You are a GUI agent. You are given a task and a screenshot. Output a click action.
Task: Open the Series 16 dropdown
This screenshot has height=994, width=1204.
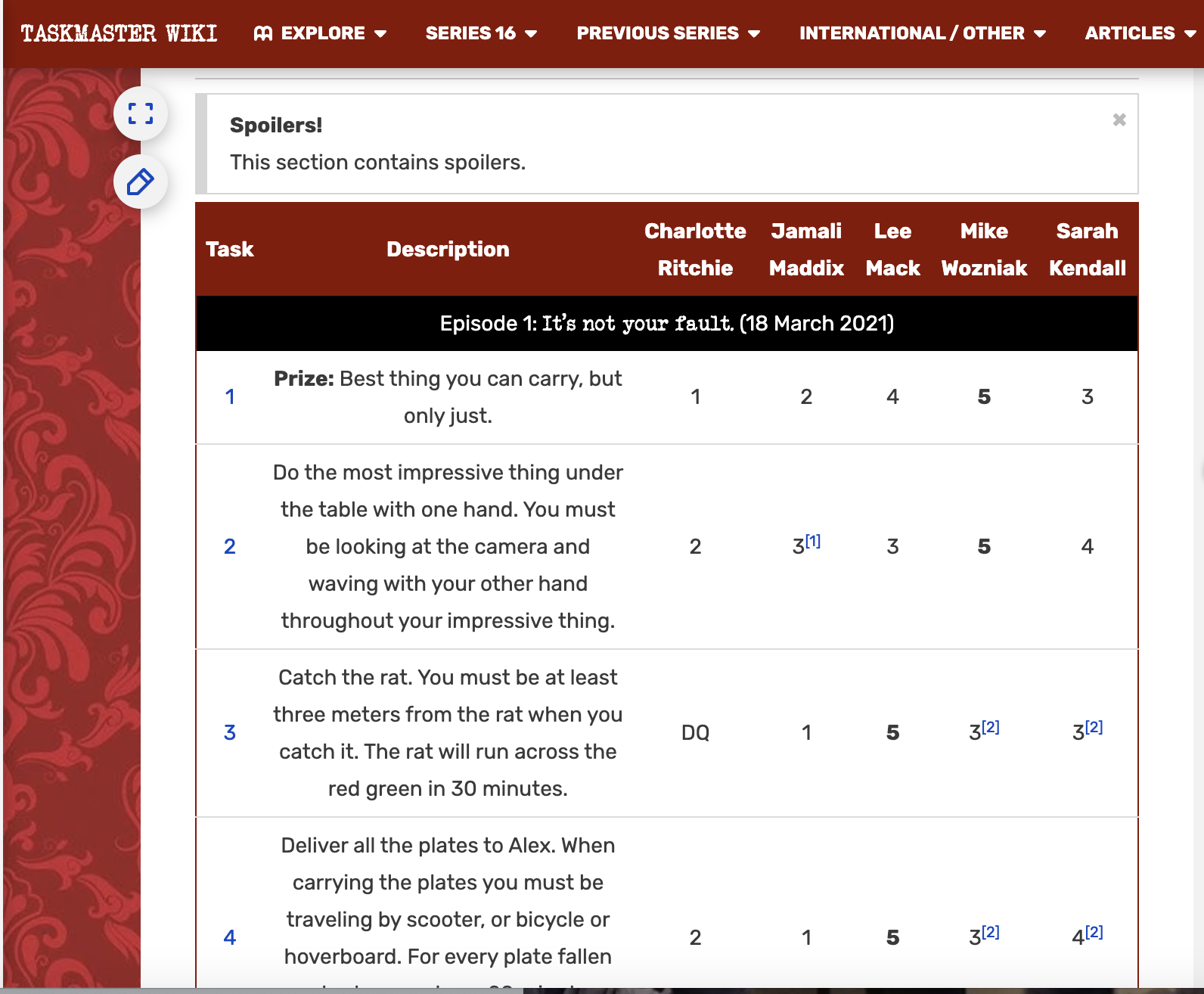click(481, 33)
